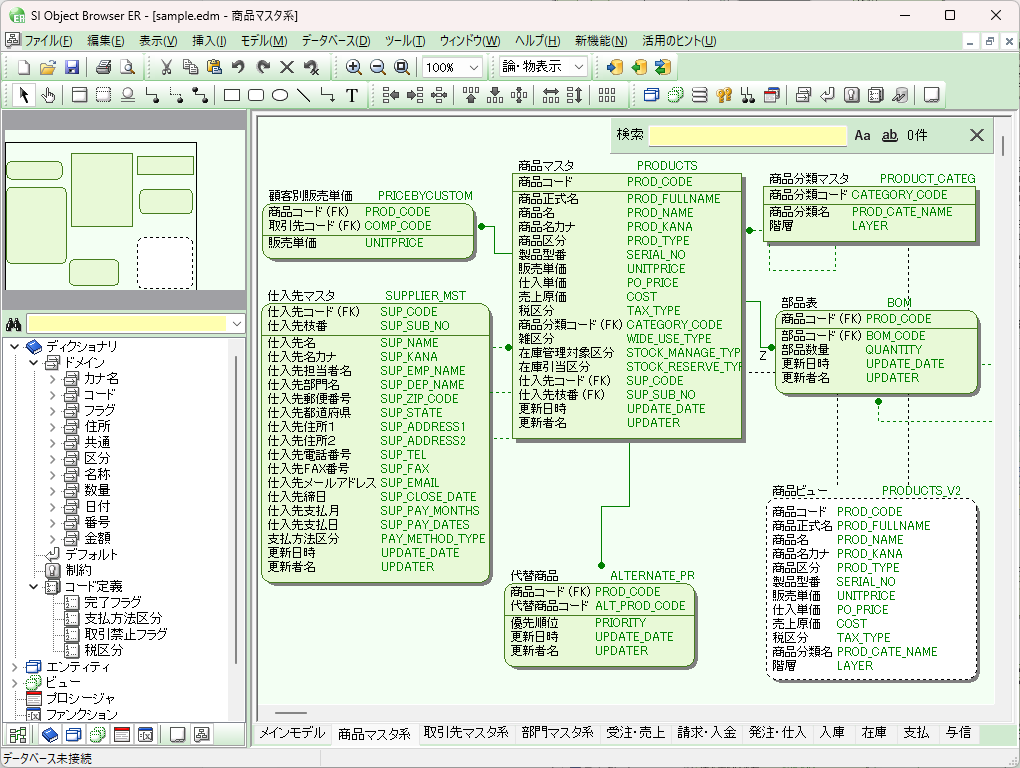Open a file with the folder icon
This screenshot has width=1020, height=768.
click(x=47, y=67)
